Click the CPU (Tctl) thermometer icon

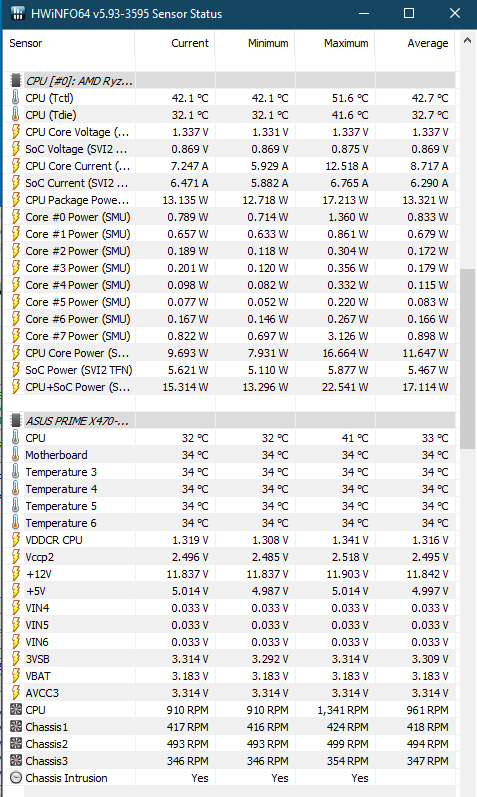coord(16,98)
